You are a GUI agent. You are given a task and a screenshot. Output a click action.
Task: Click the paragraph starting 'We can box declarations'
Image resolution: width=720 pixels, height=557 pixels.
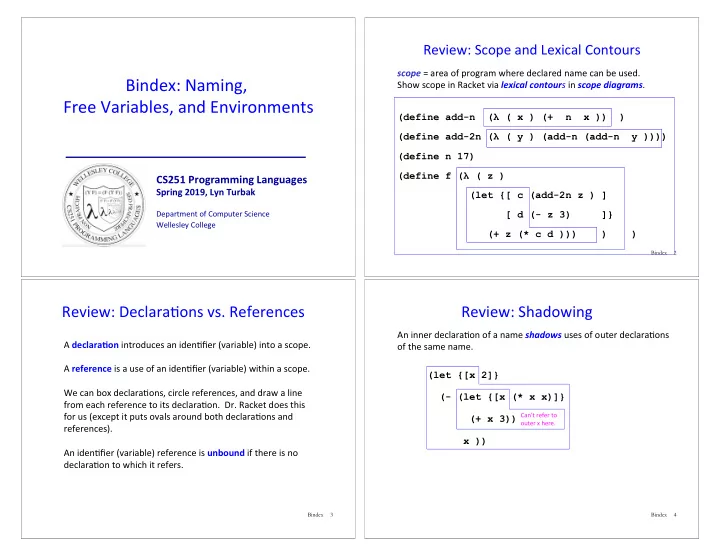pyautogui.click(x=184, y=411)
